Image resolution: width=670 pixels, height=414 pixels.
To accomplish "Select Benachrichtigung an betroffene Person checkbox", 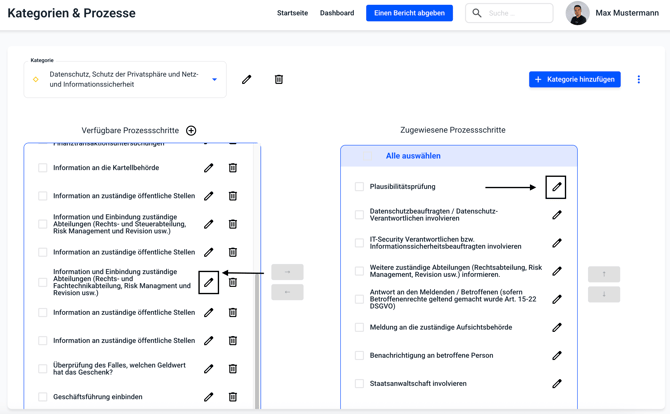I will point(360,355).
